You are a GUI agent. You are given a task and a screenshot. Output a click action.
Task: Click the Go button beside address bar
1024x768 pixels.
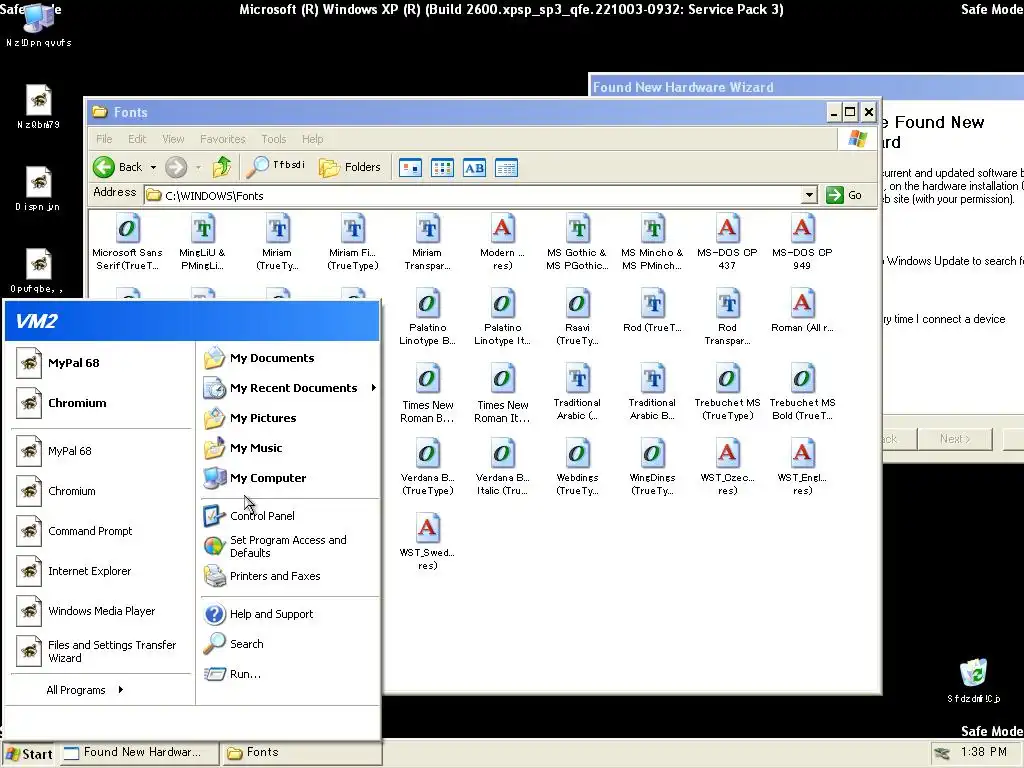click(x=844, y=195)
